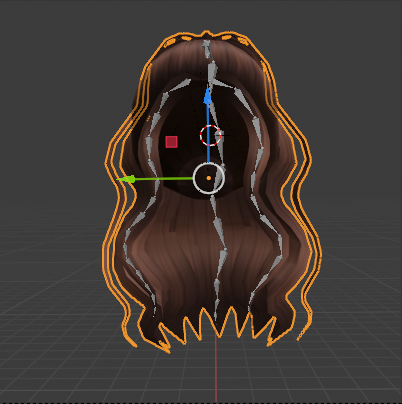Click the red square plane handle

172,142
